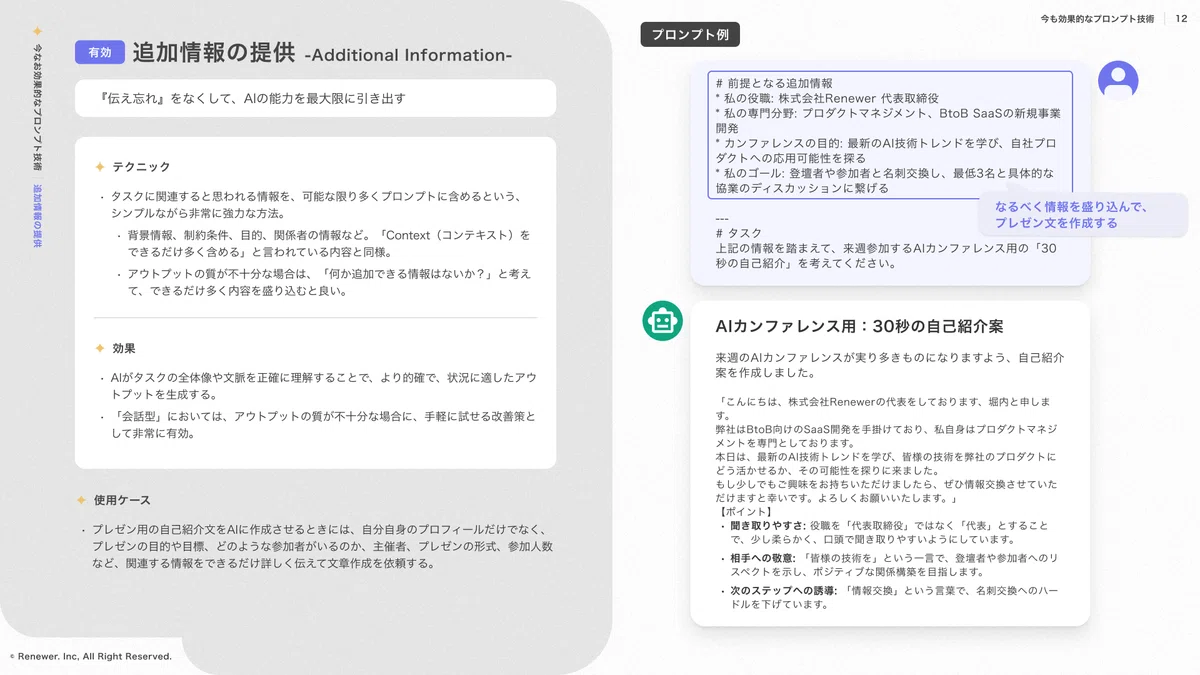This screenshot has height=675, width=1200.
Task: Click the heading AIカンファレンス用:30秒の自己紹介案
Action: click(859, 326)
